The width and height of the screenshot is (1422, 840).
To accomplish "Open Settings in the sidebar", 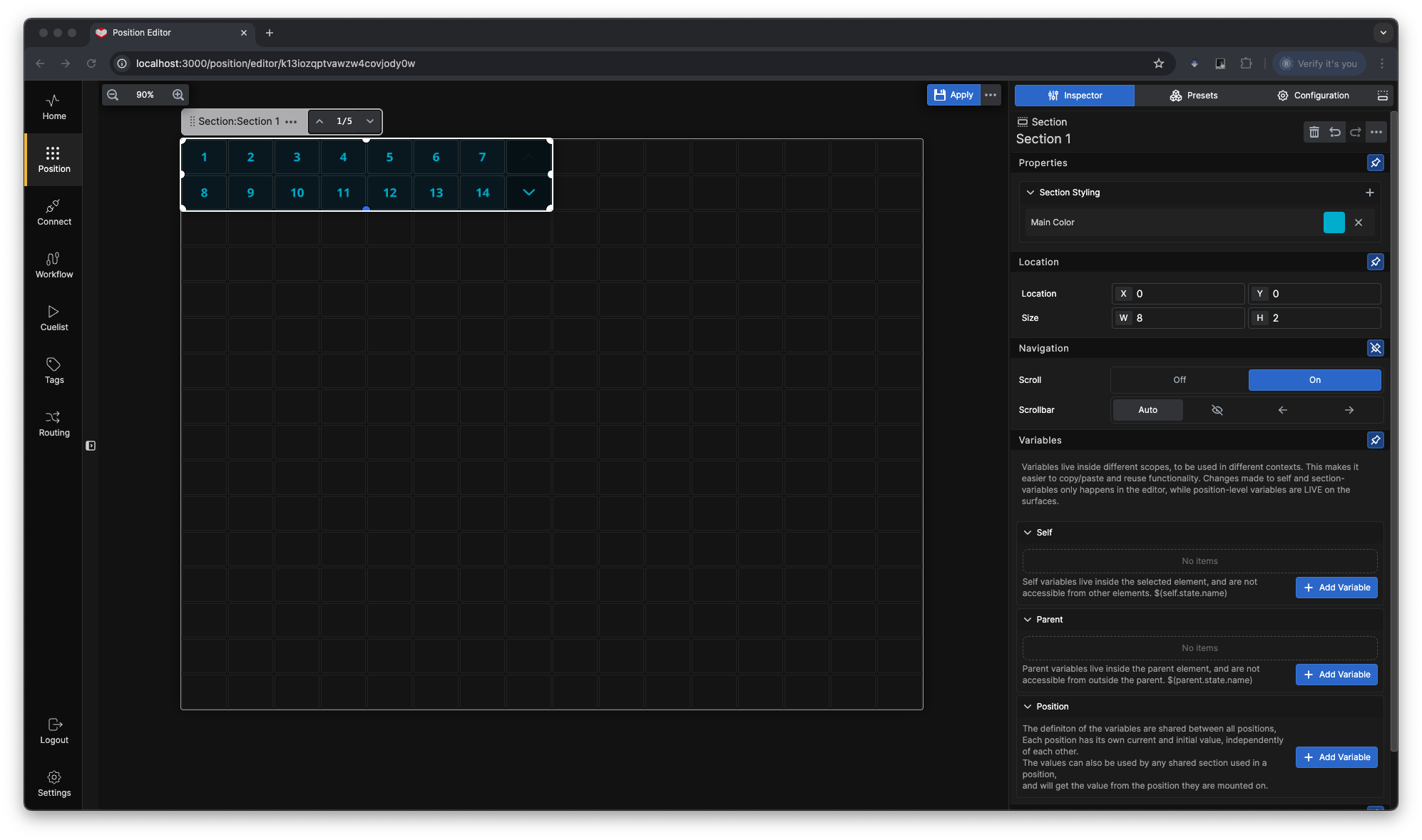I will (53, 784).
